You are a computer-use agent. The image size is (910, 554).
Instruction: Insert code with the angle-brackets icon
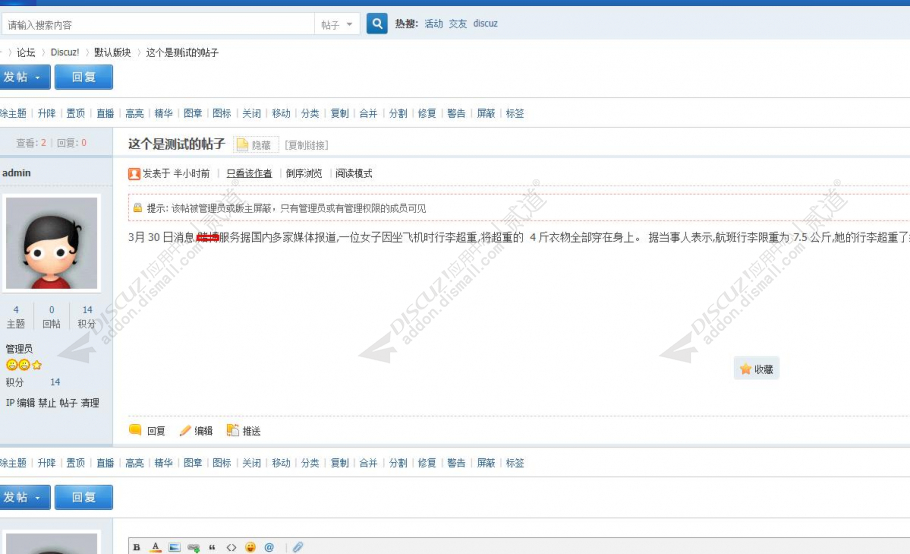point(231,547)
